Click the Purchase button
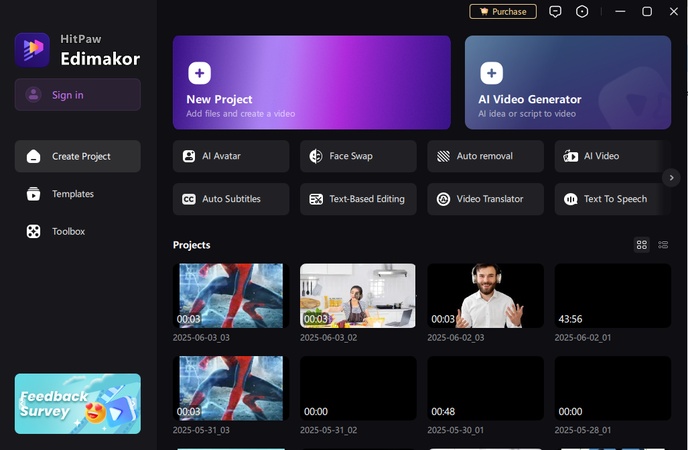 coord(503,11)
